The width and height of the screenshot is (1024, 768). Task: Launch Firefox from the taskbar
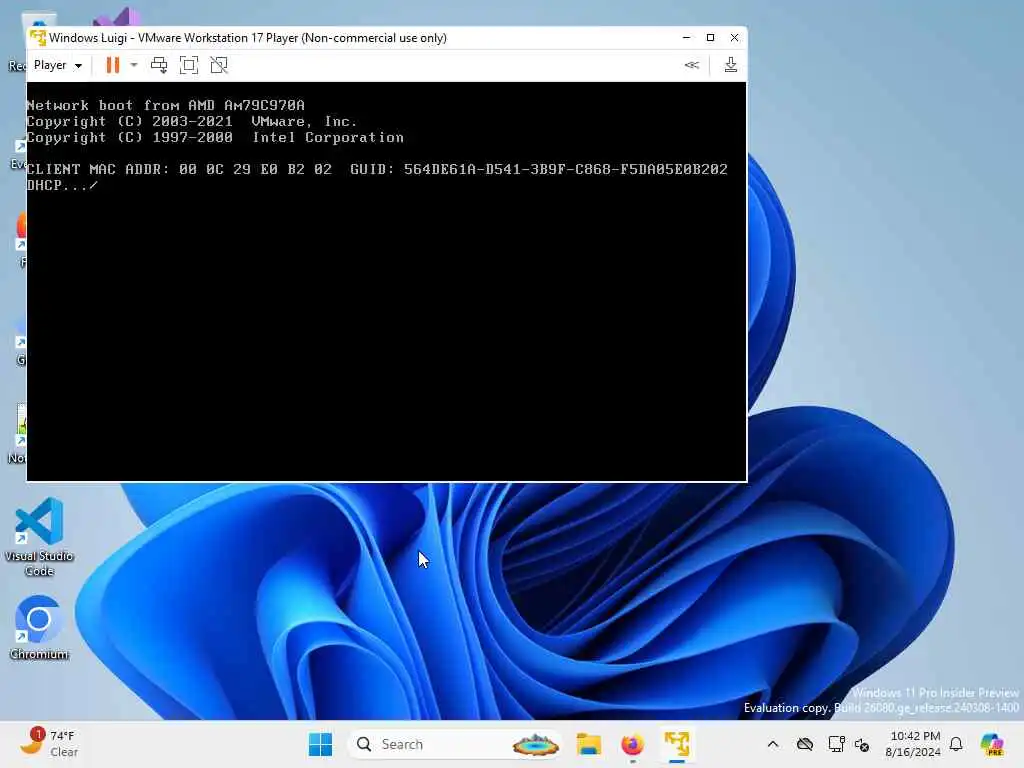point(632,744)
